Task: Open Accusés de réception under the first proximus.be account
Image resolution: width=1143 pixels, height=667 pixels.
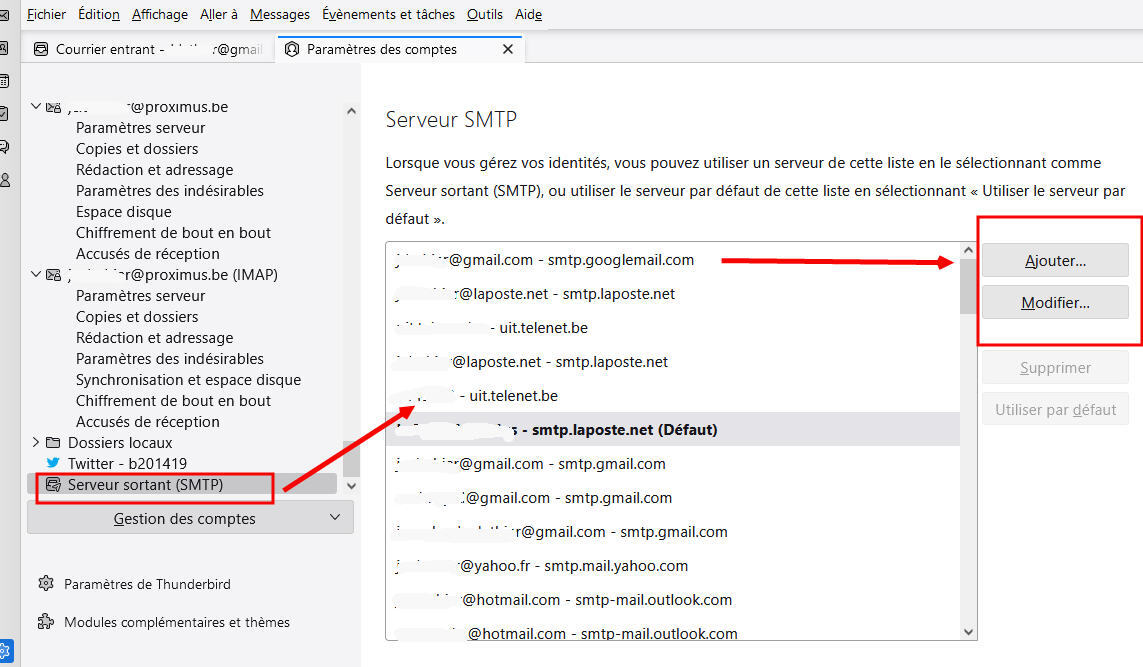Action: tap(148, 254)
